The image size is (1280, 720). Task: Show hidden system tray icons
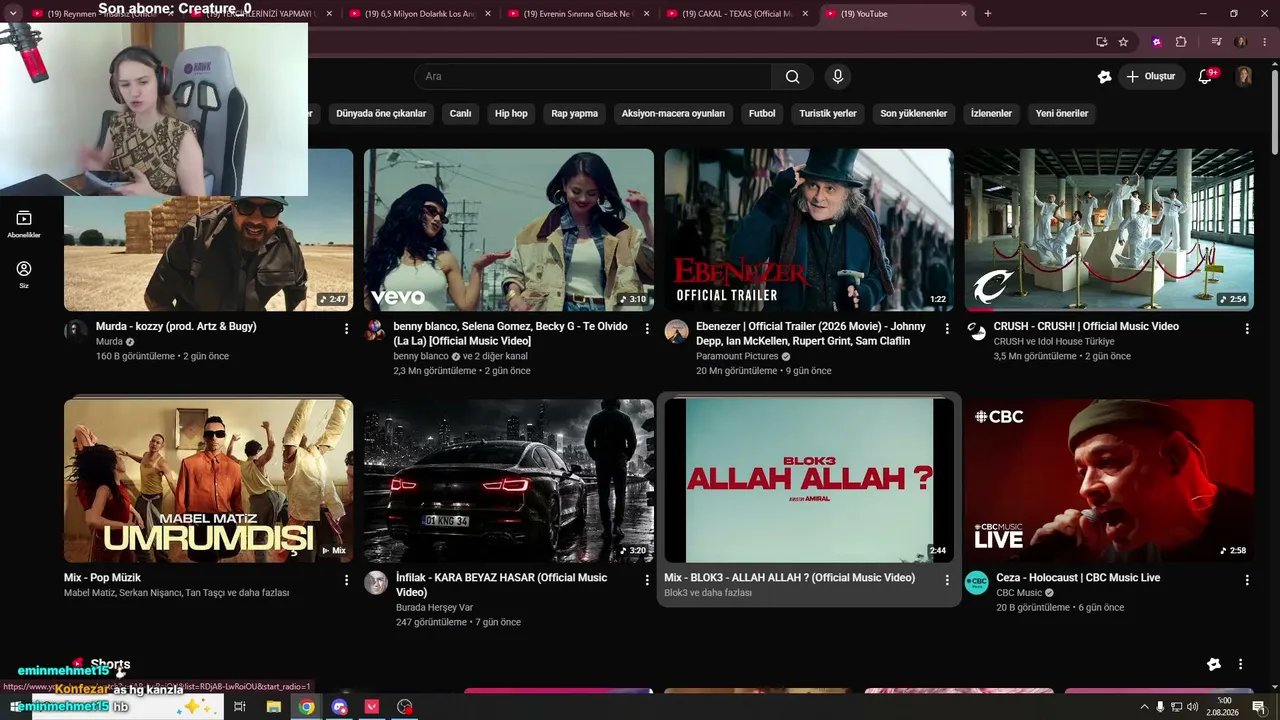click(x=1144, y=707)
